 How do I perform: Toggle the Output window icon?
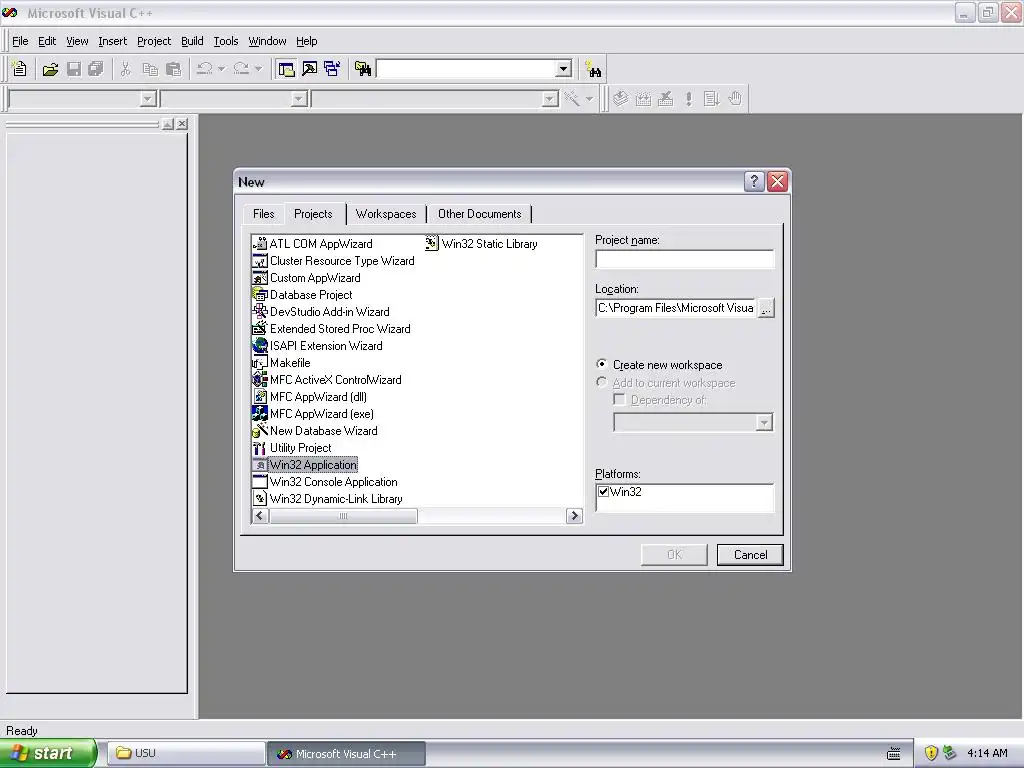[310, 69]
